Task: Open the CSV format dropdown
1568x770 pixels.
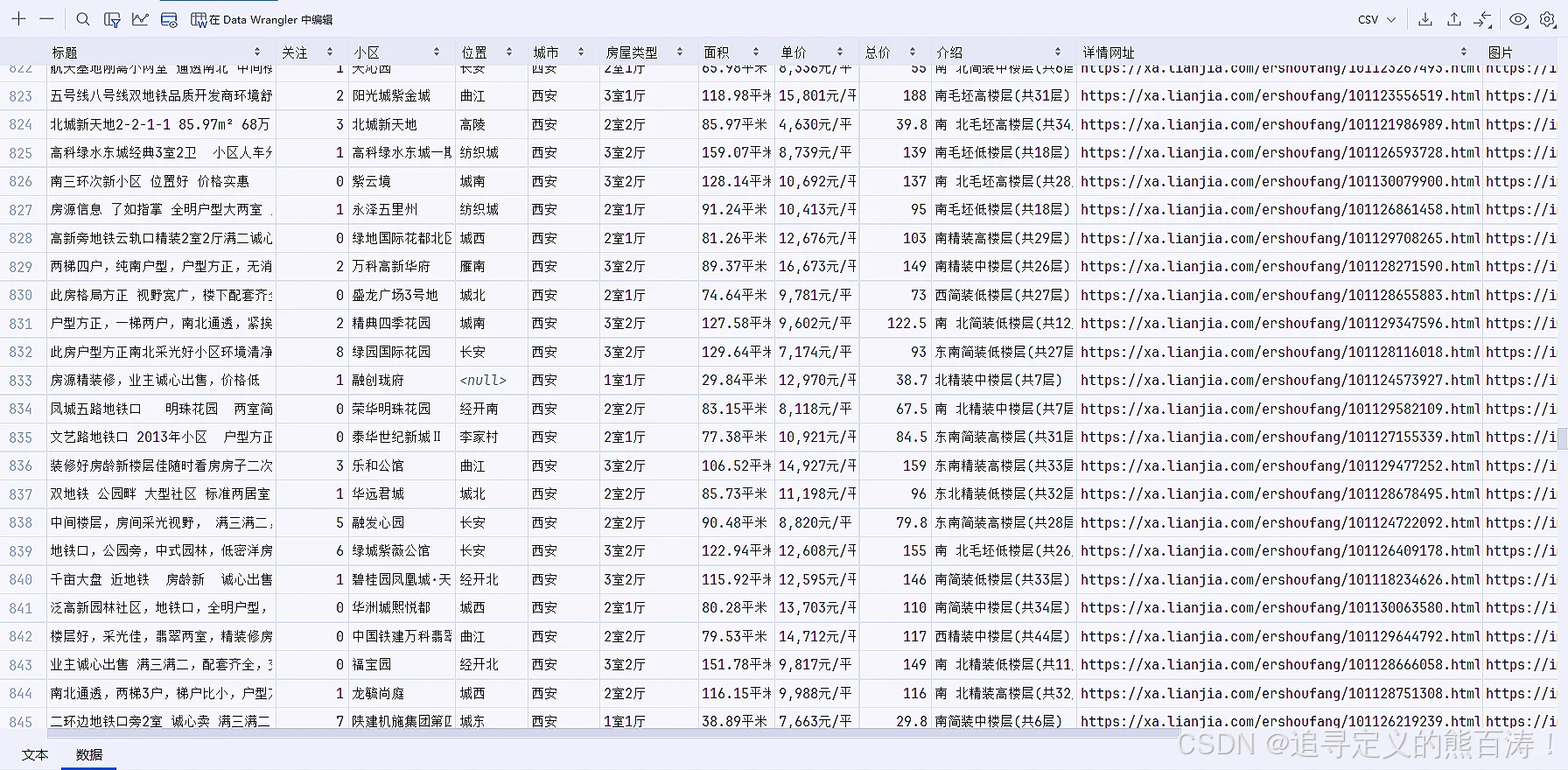Action: click(1376, 19)
